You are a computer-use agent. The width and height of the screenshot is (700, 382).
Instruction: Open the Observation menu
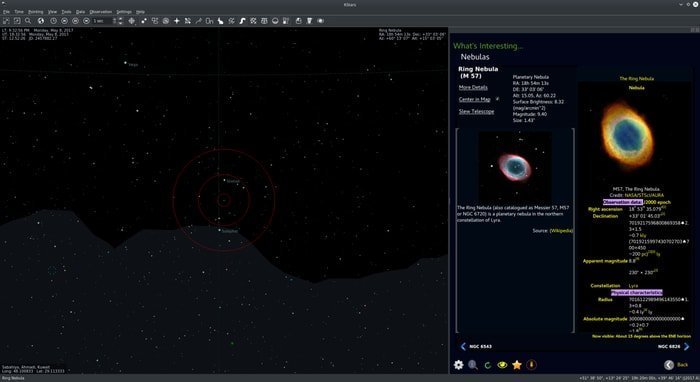[100, 12]
